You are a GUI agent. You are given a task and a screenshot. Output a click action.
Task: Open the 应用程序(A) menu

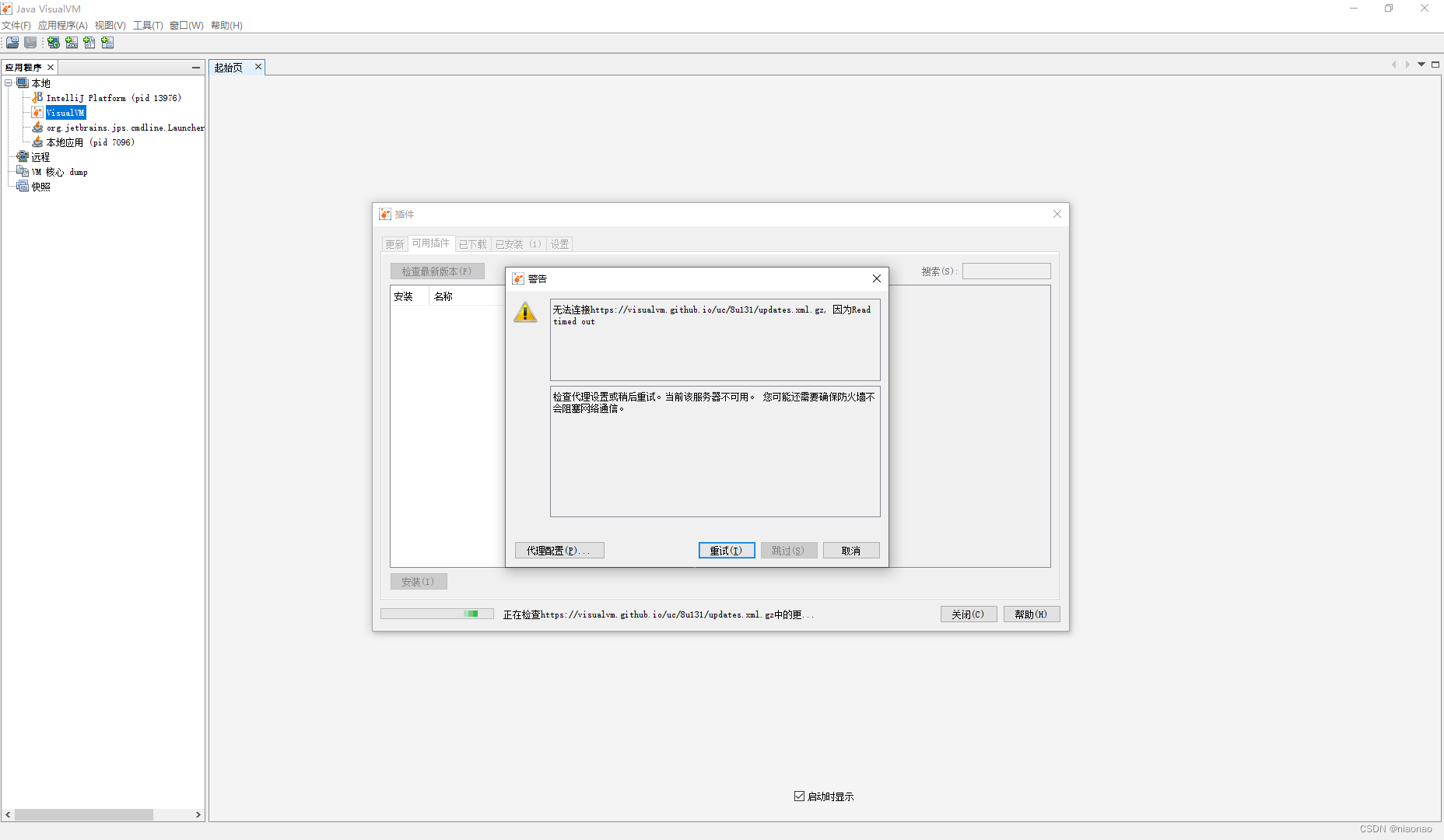click(x=63, y=26)
